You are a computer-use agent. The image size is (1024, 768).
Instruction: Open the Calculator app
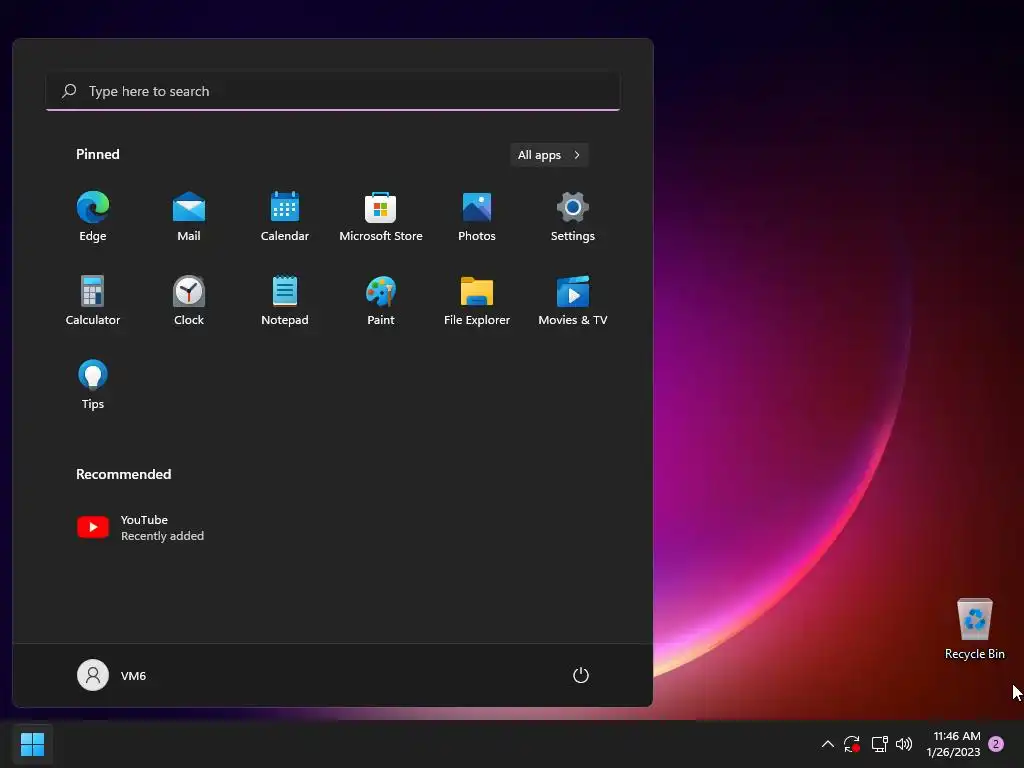point(93,300)
